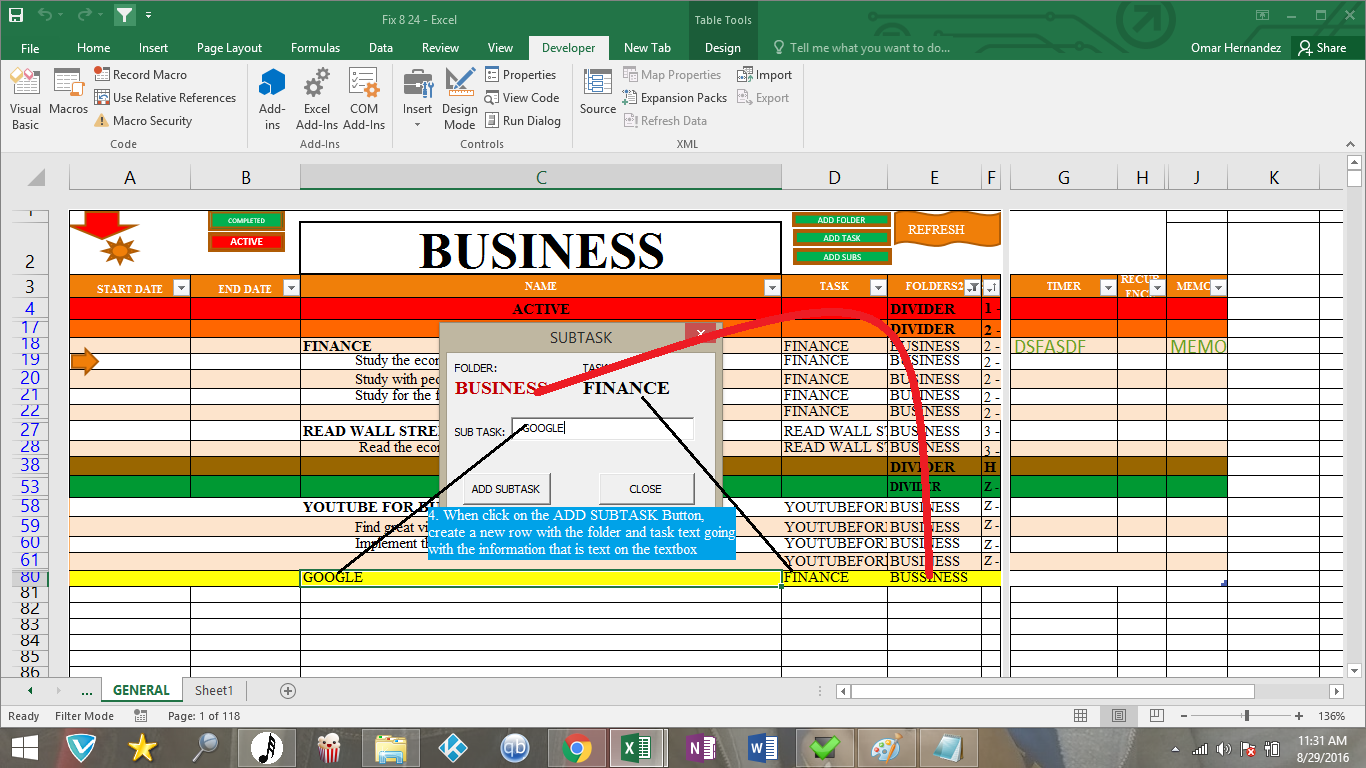Click the SUB TASK text field

click(602, 429)
